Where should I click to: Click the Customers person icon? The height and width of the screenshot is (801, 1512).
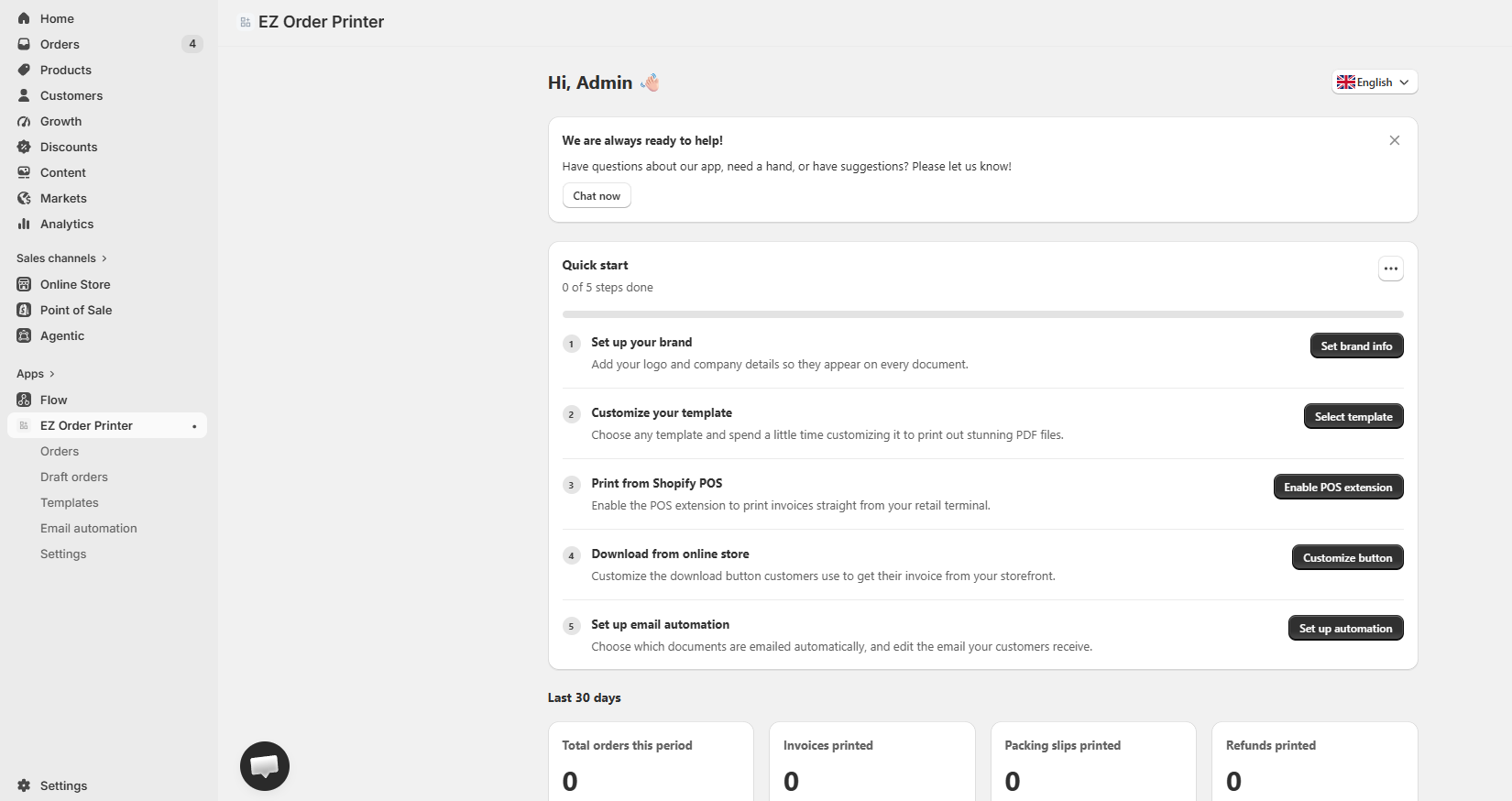click(x=24, y=95)
